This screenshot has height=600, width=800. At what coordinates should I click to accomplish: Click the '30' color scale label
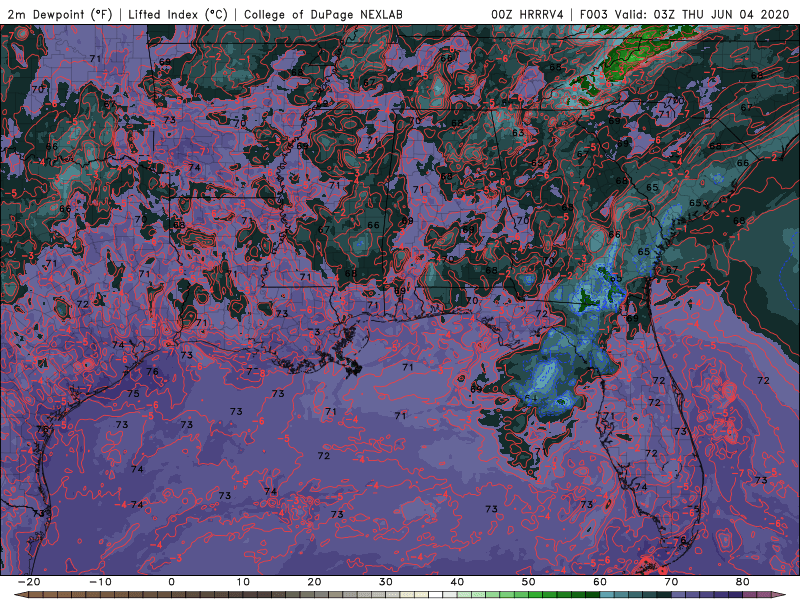[x=386, y=582]
